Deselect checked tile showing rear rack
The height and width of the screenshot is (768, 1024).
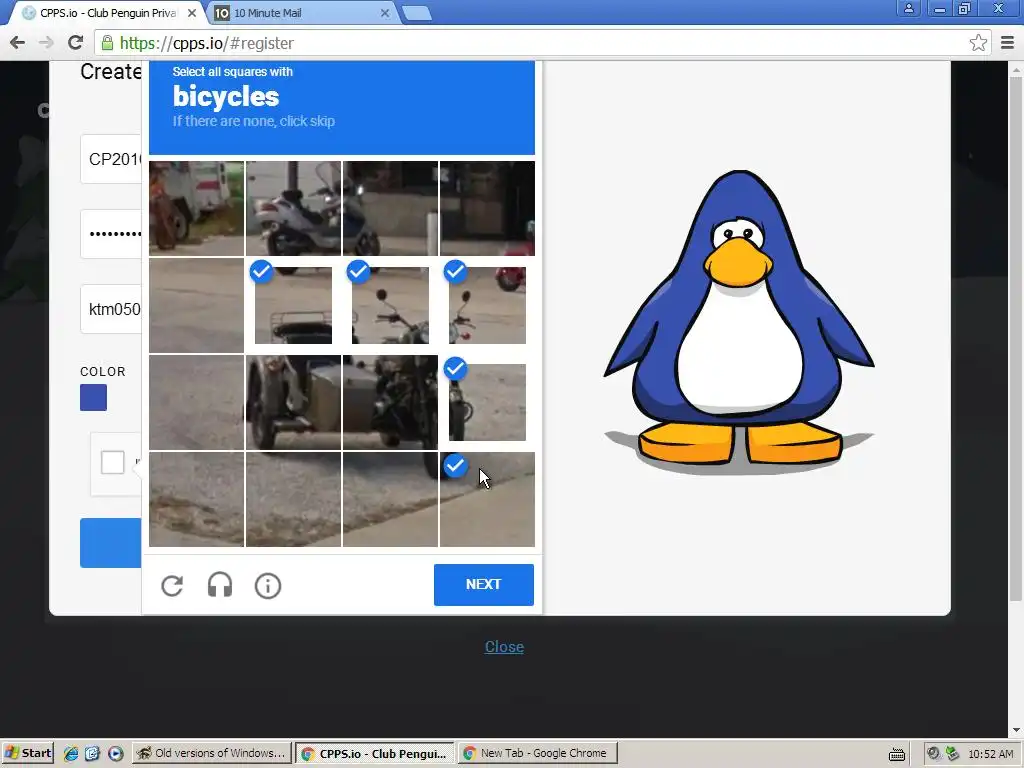pos(293,305)
